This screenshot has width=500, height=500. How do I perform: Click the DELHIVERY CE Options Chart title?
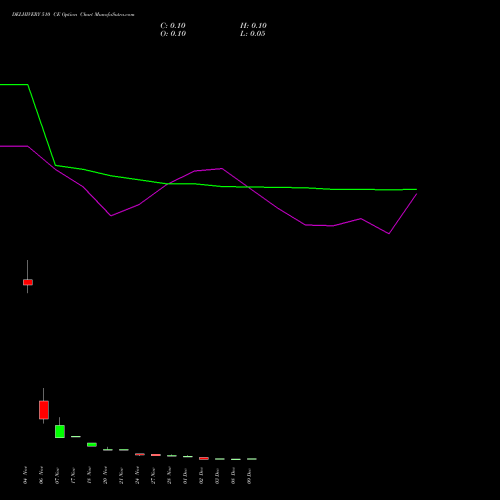(73, 15)
